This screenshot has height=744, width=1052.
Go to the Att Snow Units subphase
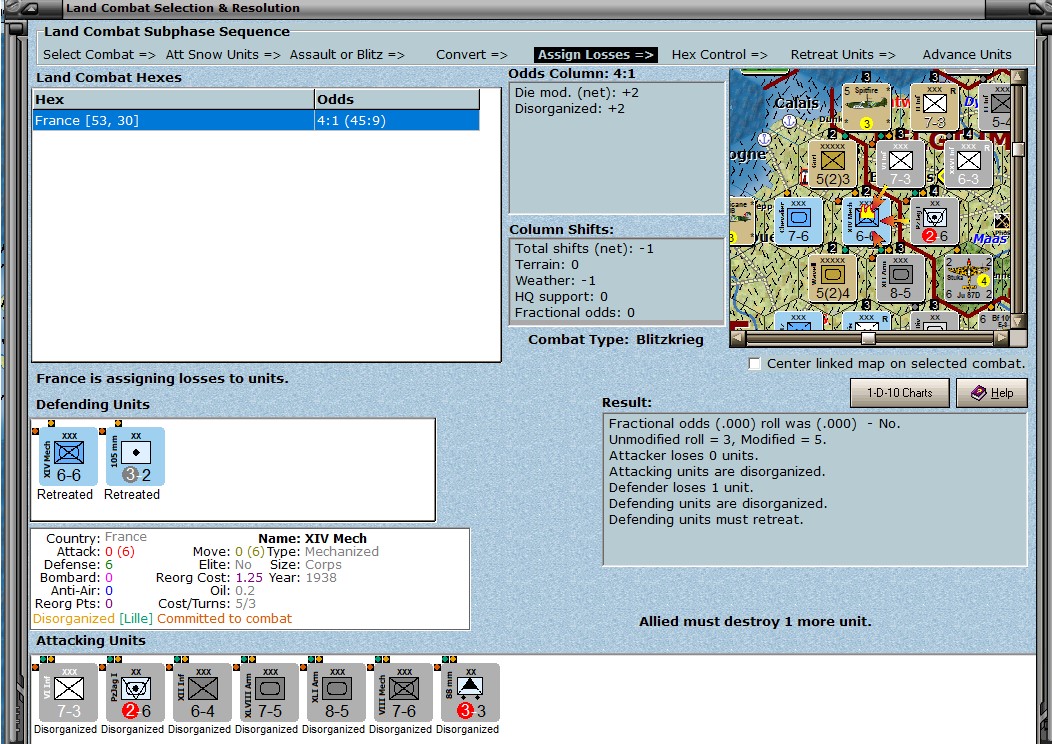pos(223,54)
